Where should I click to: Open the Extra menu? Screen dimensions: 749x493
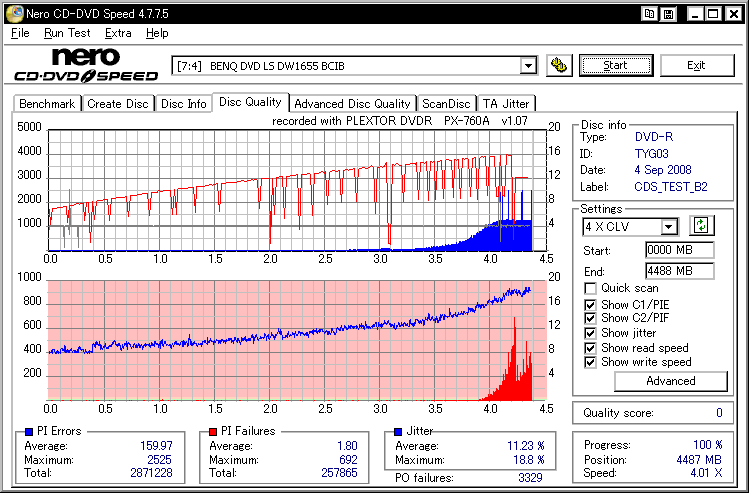tap(118, 33)
